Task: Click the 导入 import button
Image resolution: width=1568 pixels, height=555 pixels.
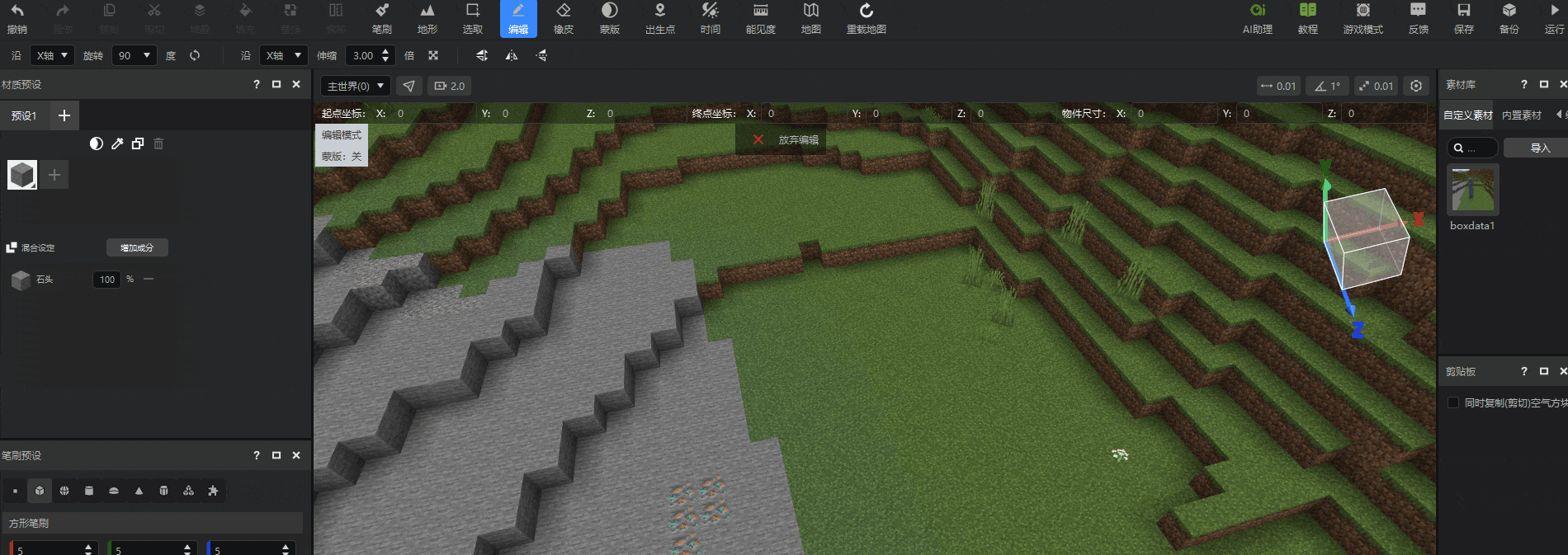Action: [1540, 148]
